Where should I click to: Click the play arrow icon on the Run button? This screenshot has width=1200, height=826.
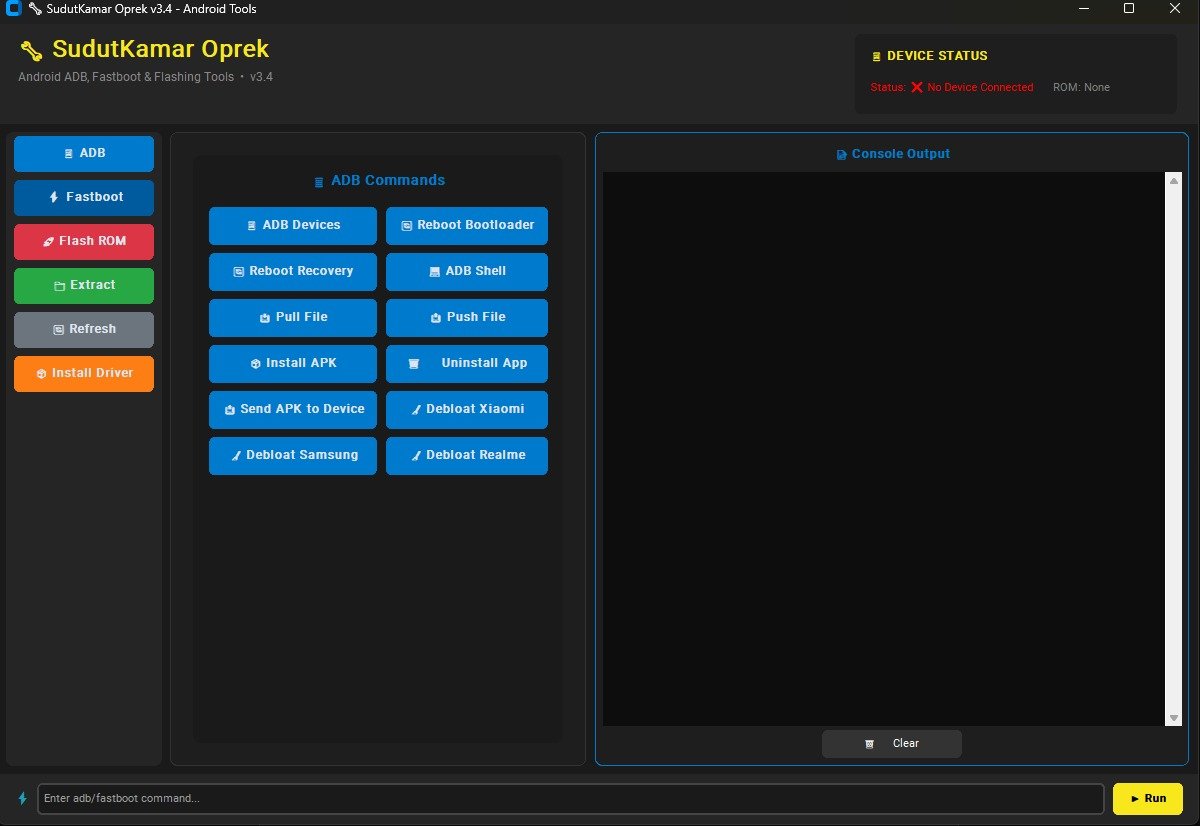1134,798
